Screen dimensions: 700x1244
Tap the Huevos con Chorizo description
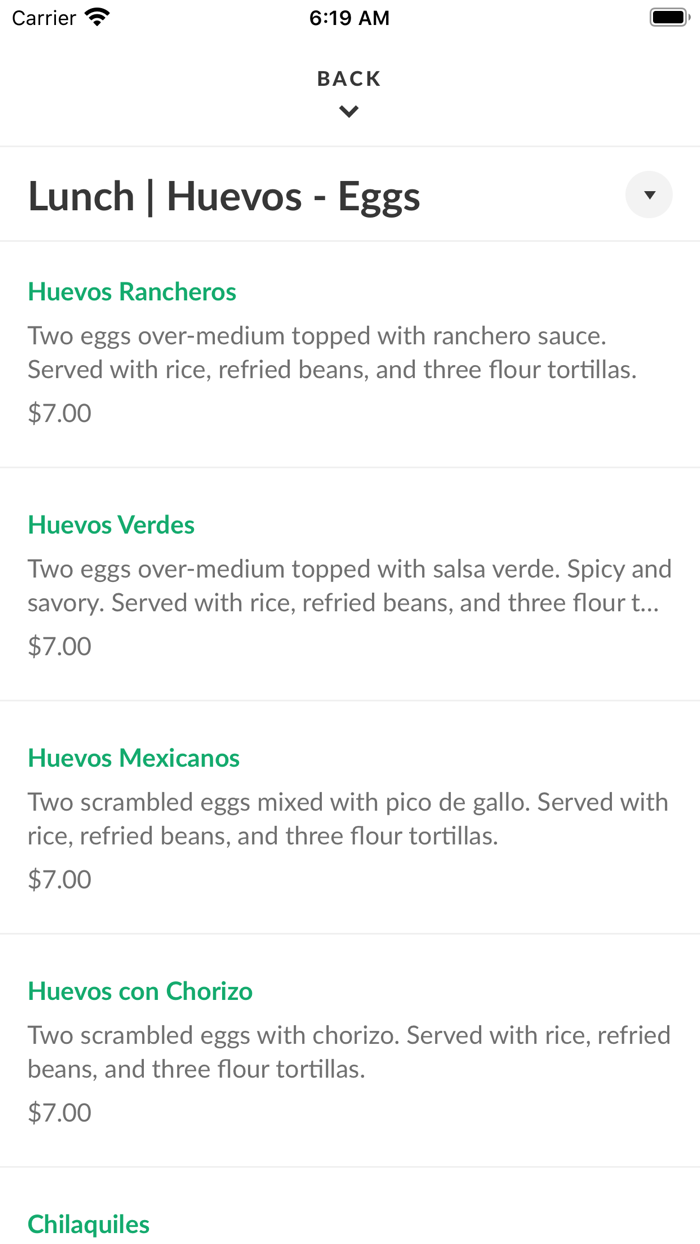click(x=350, y=1051)
